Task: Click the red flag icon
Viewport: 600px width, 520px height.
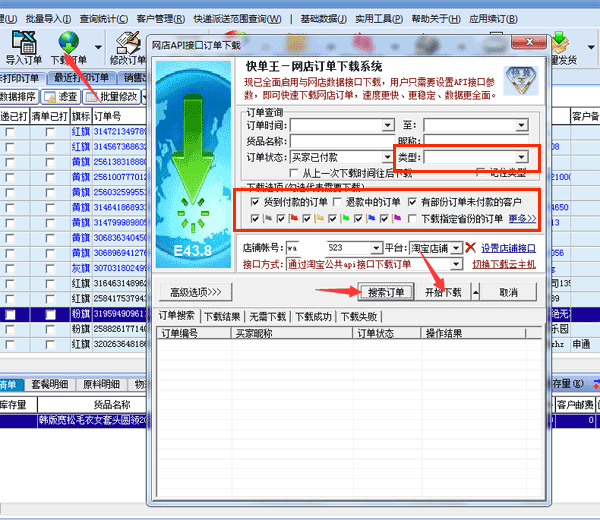Action: pos(293,218)
